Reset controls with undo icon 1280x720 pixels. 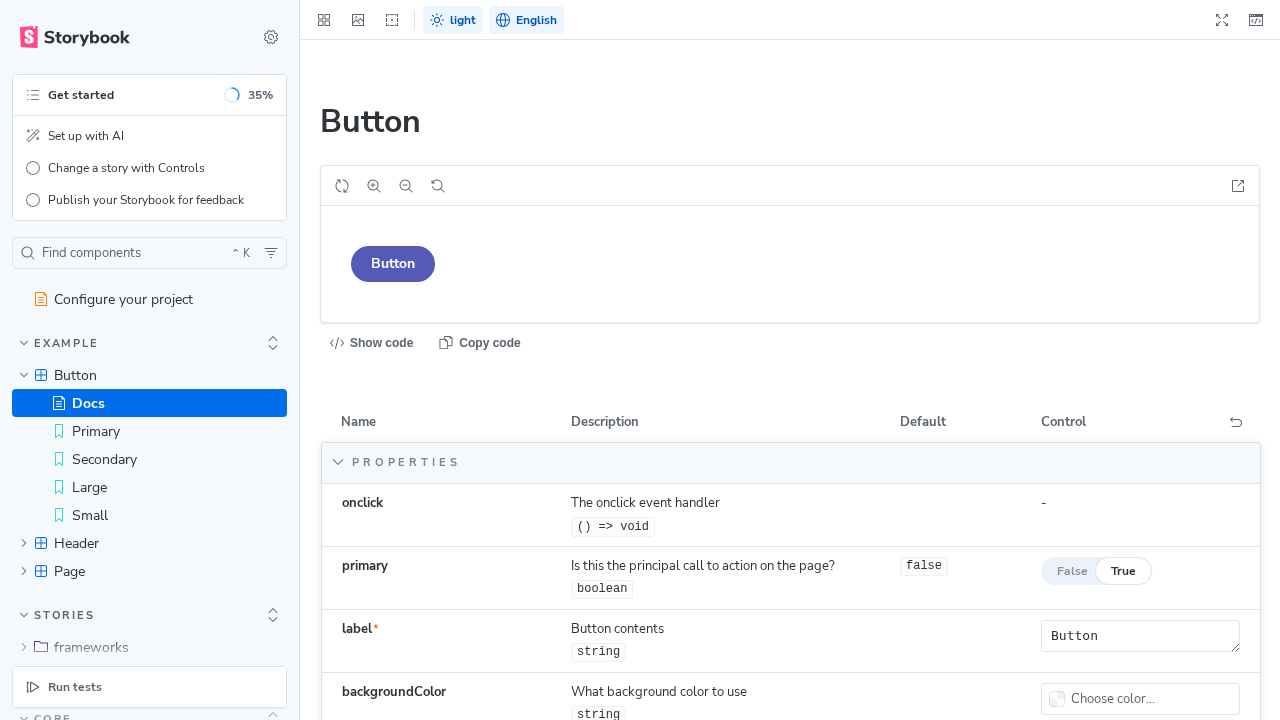(x=1236, y=422)
